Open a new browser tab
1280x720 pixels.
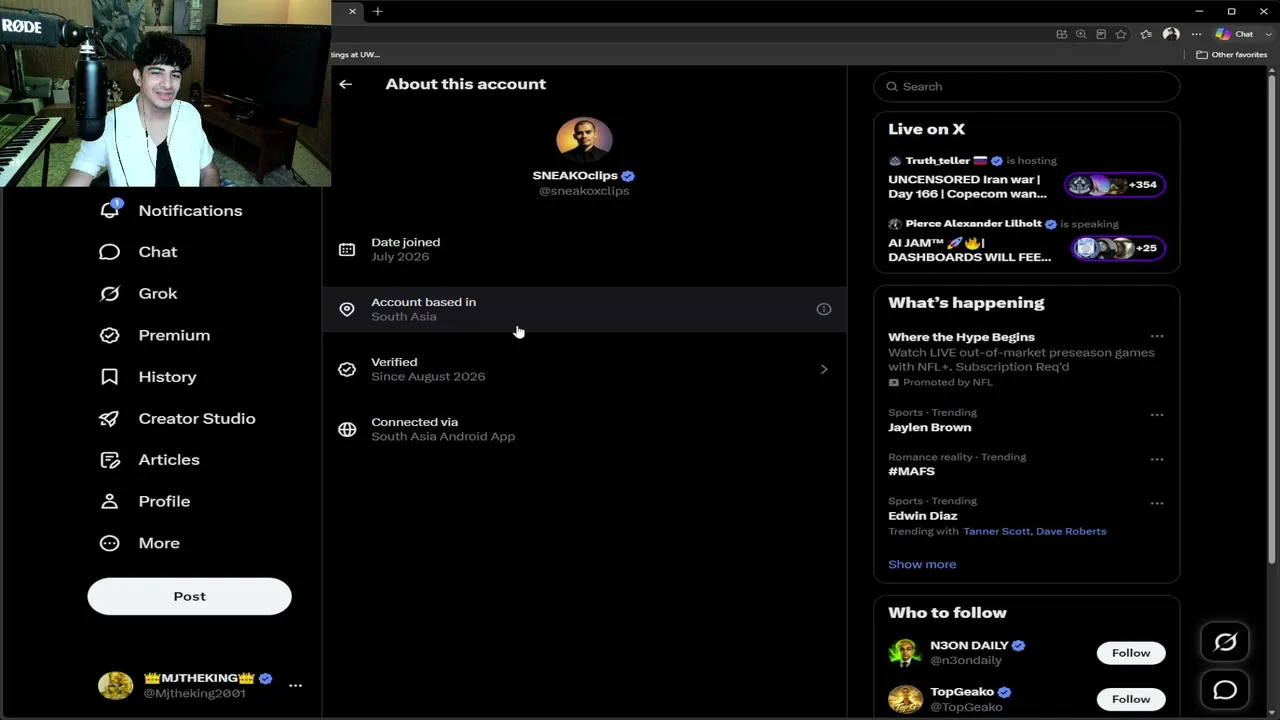click(x=377, y=11)
